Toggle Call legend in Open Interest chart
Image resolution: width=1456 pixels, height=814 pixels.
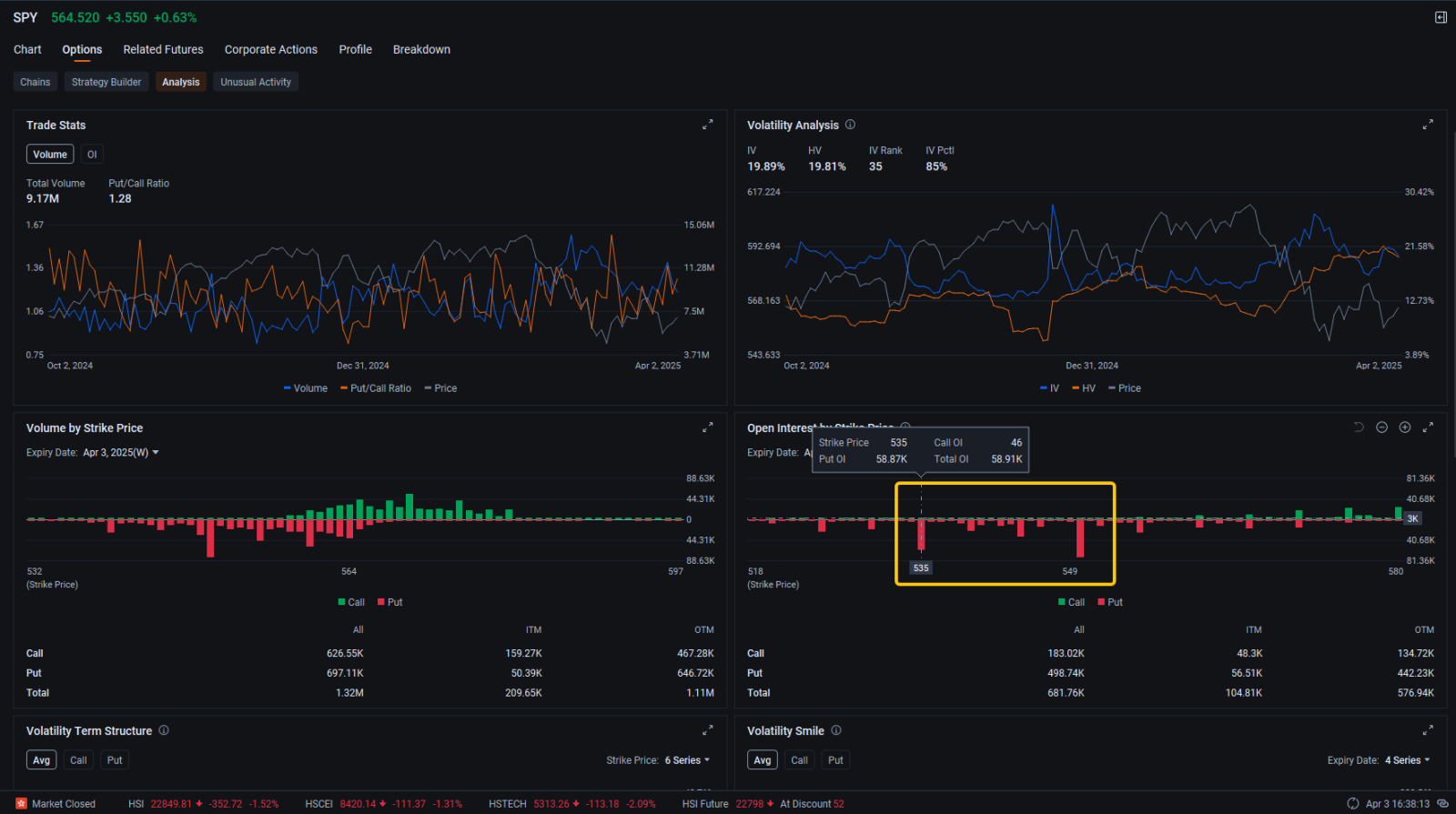pyautogui.click(x=1072, y=602)
